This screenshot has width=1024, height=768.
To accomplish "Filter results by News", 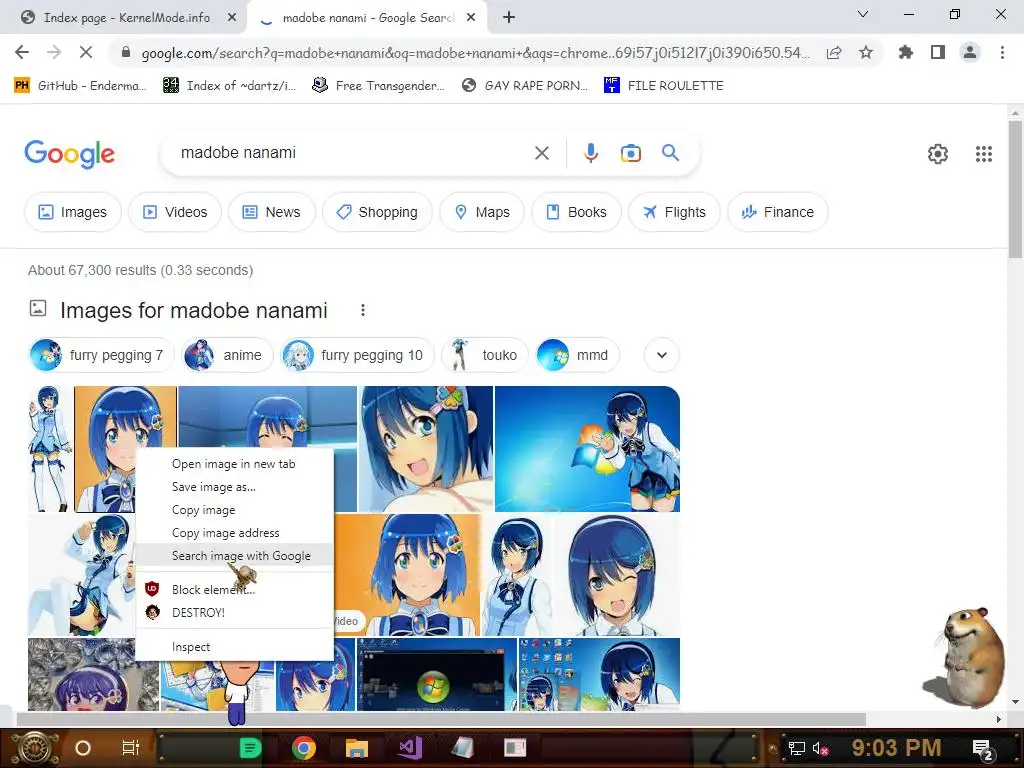I will tap(272, 212).
